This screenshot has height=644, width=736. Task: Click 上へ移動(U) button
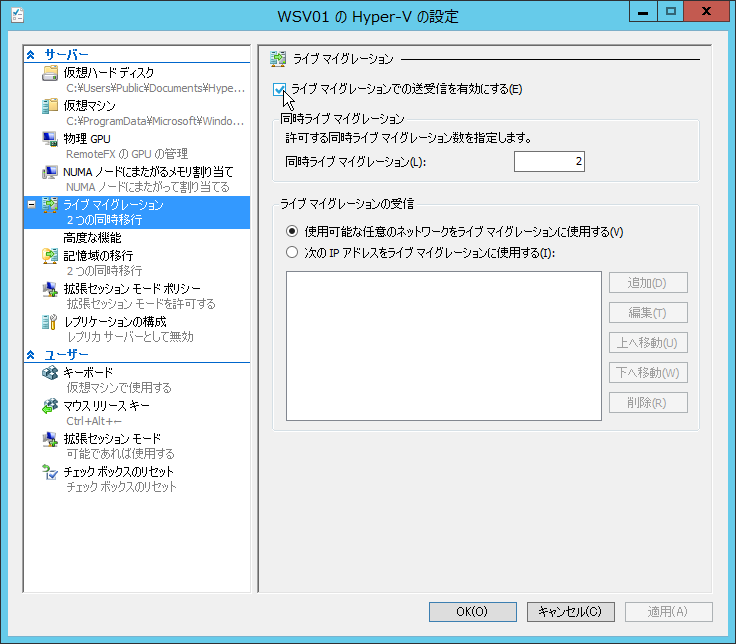click(x=648, y=343)
